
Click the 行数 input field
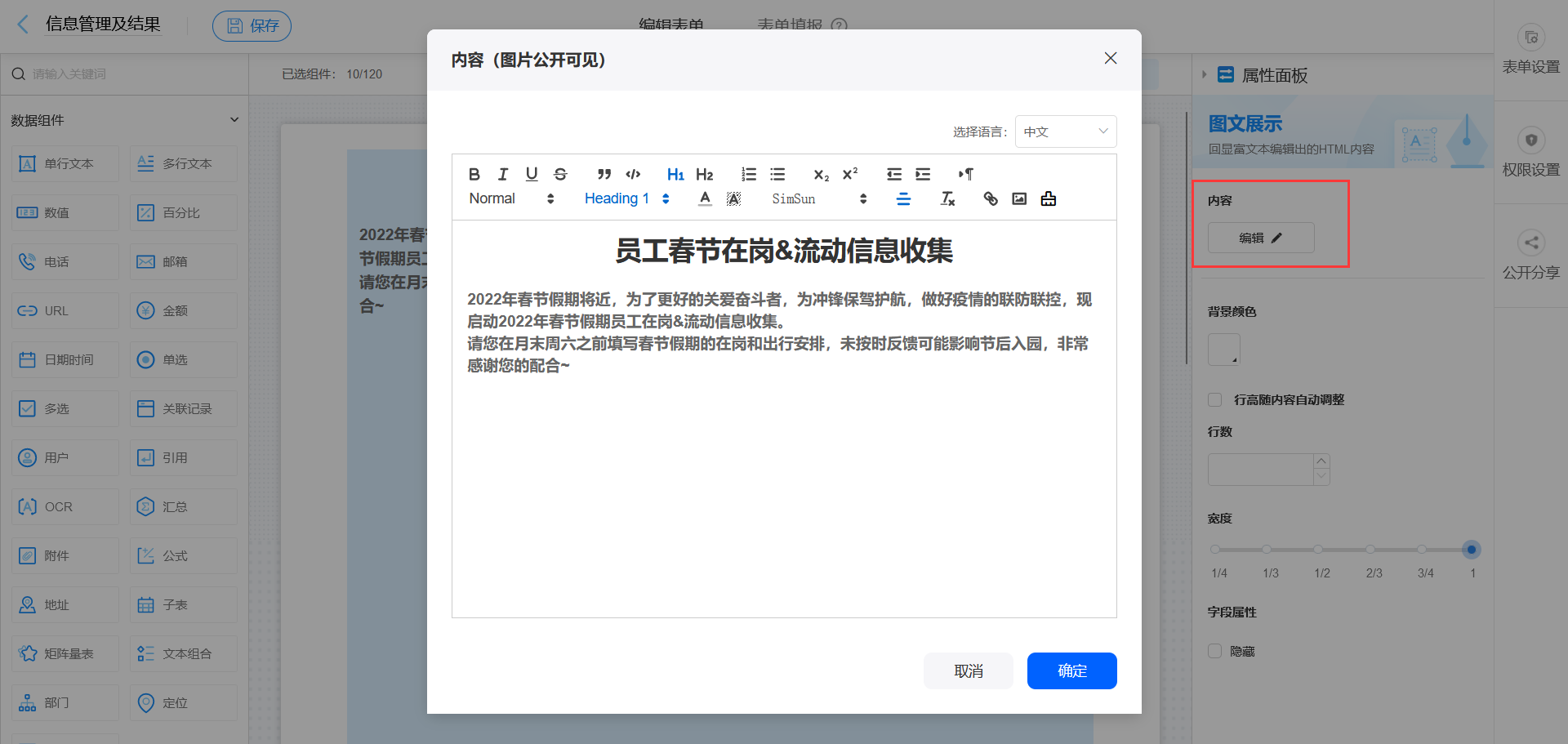[x=1262, y=469]
